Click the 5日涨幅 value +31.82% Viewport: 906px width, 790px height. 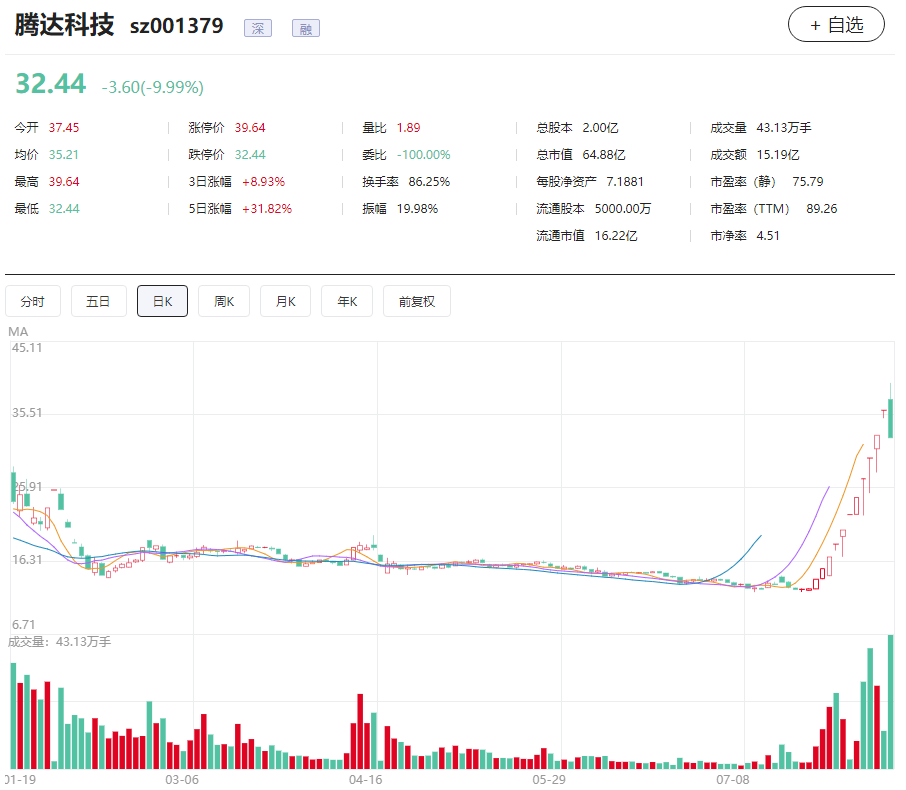pos(267,209)
